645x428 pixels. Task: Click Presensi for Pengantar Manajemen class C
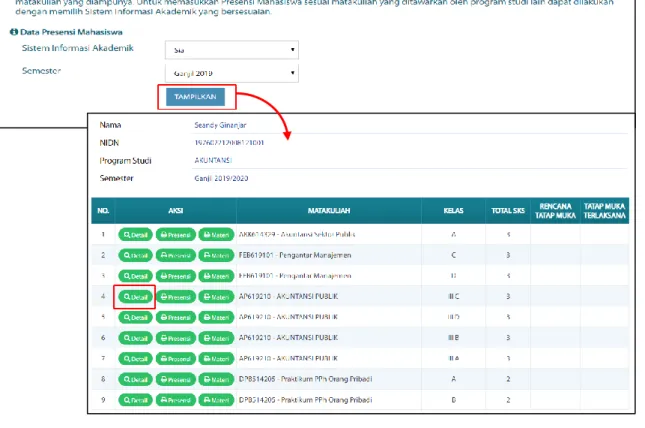click(176, 255)
